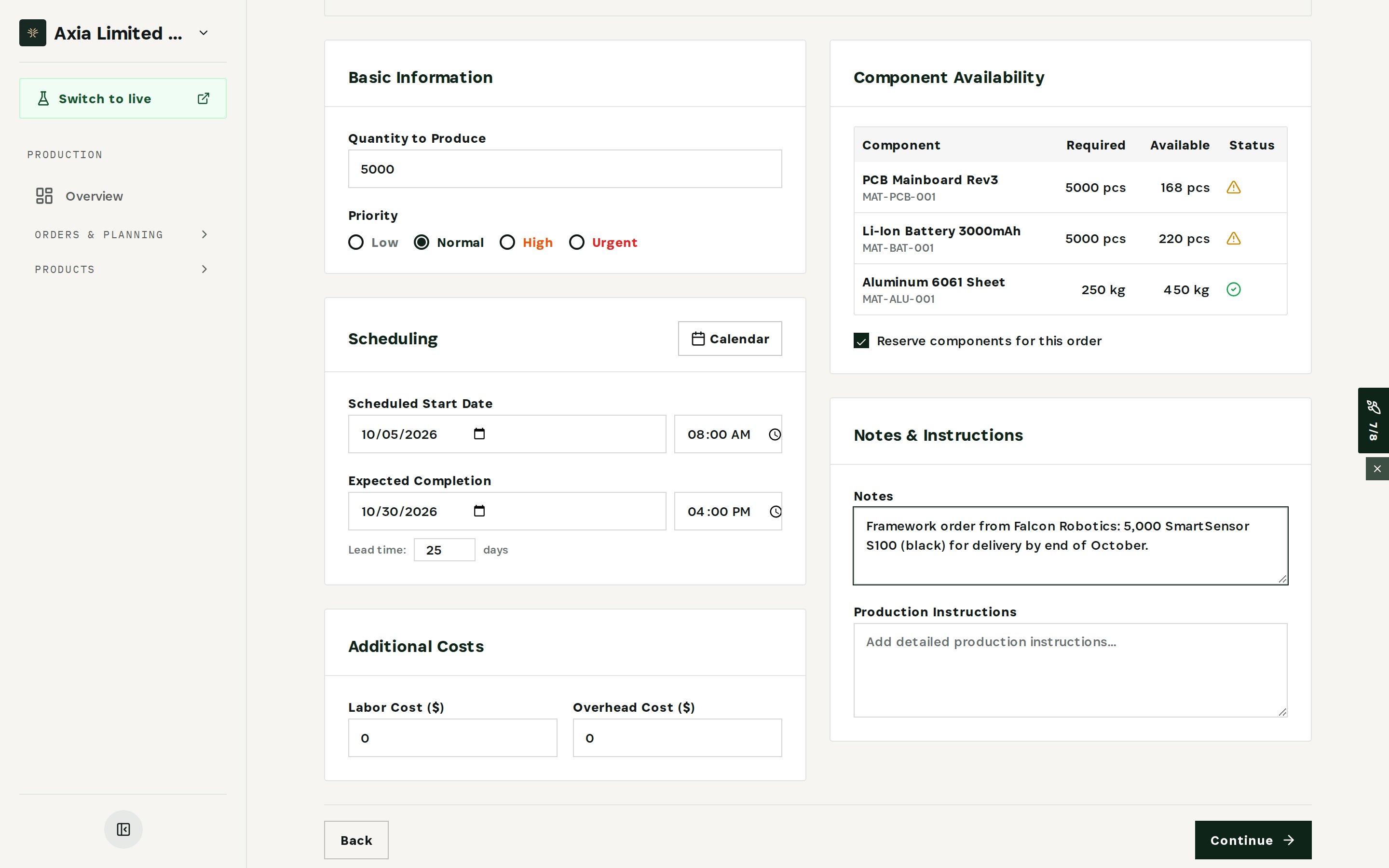This screenshot has width=1389, height=868.
Task: Click the Scheduled Start Date 10/05/2026 field
Action: [507, 434]
